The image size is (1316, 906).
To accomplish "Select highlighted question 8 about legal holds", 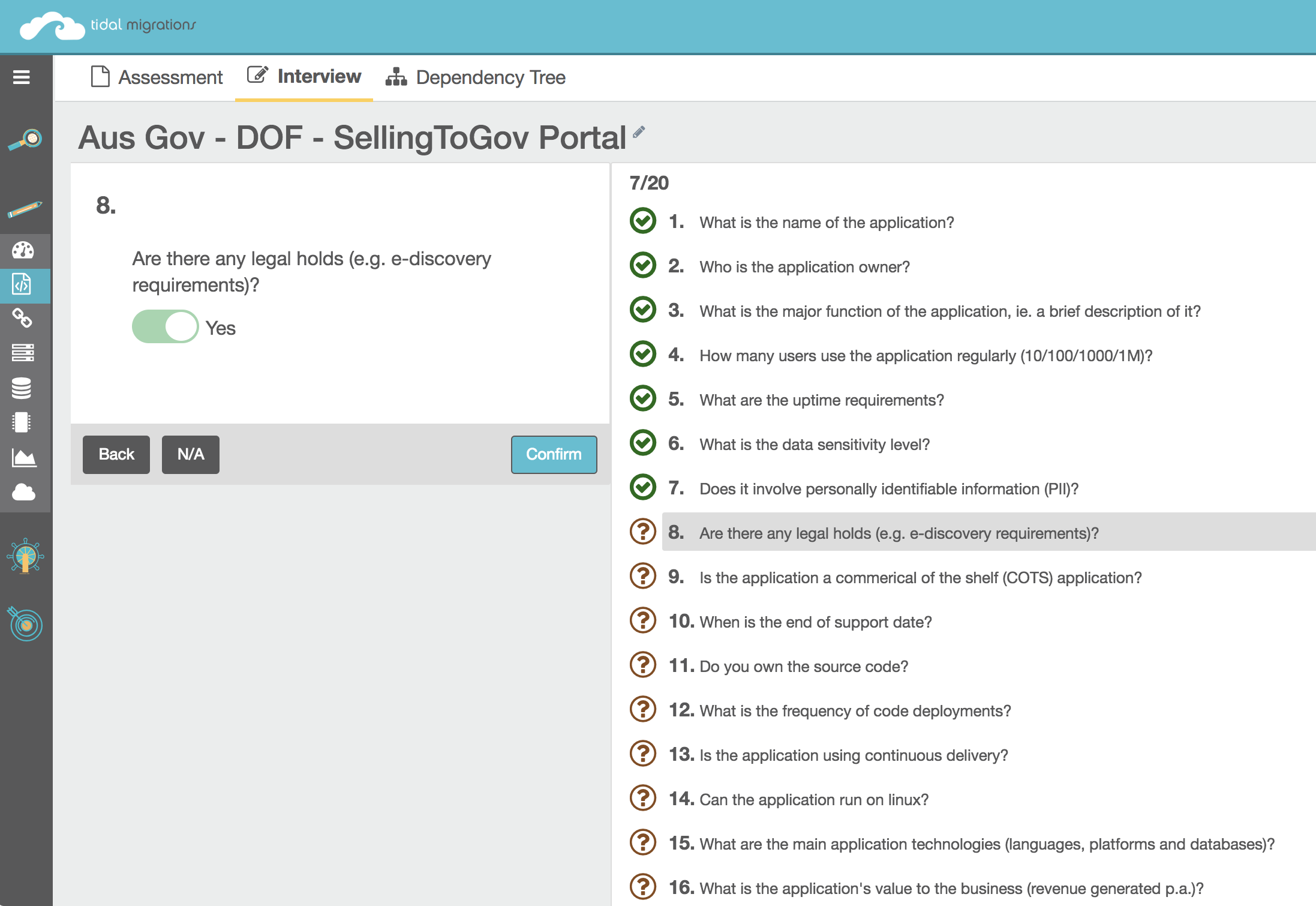I will (x=988, y=532).
